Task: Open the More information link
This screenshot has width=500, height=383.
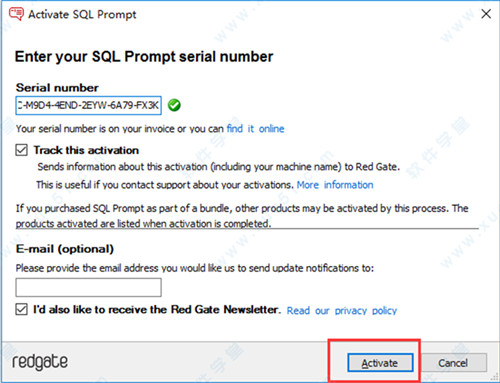Action: click(335, 185)
